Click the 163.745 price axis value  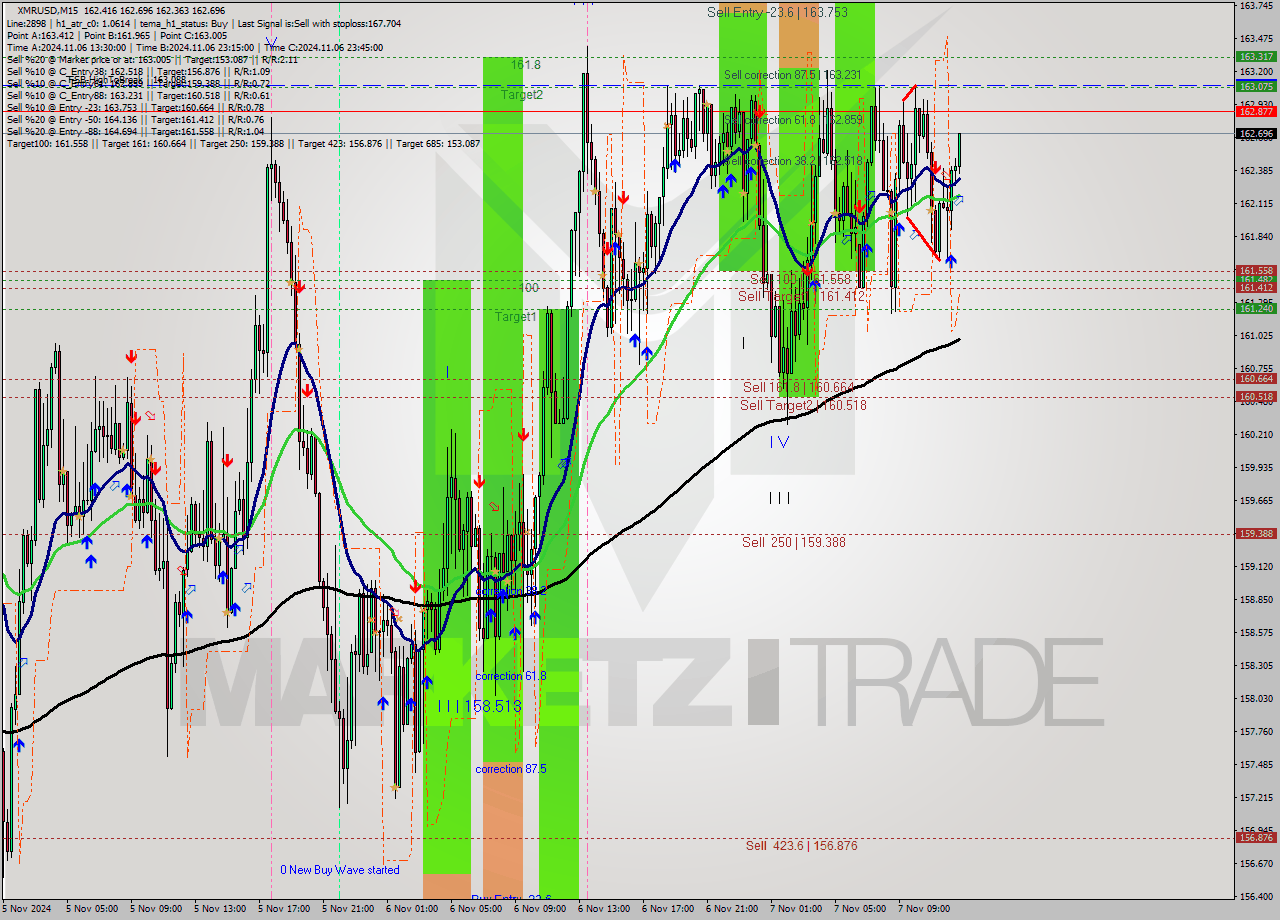1256,6
